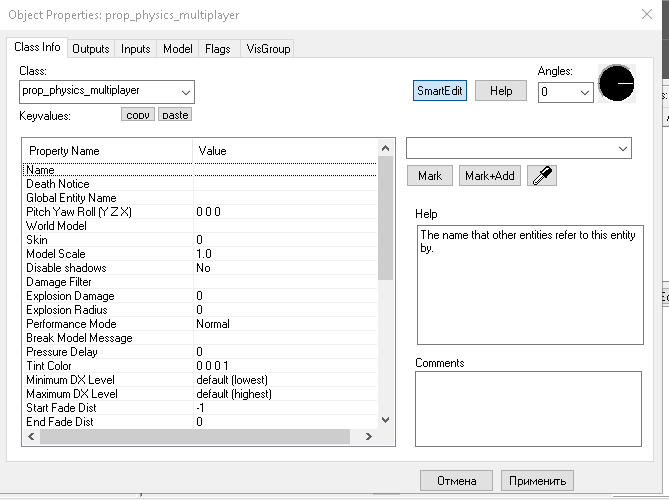
Task: Select the Skin property row
Action: (200, 240)
